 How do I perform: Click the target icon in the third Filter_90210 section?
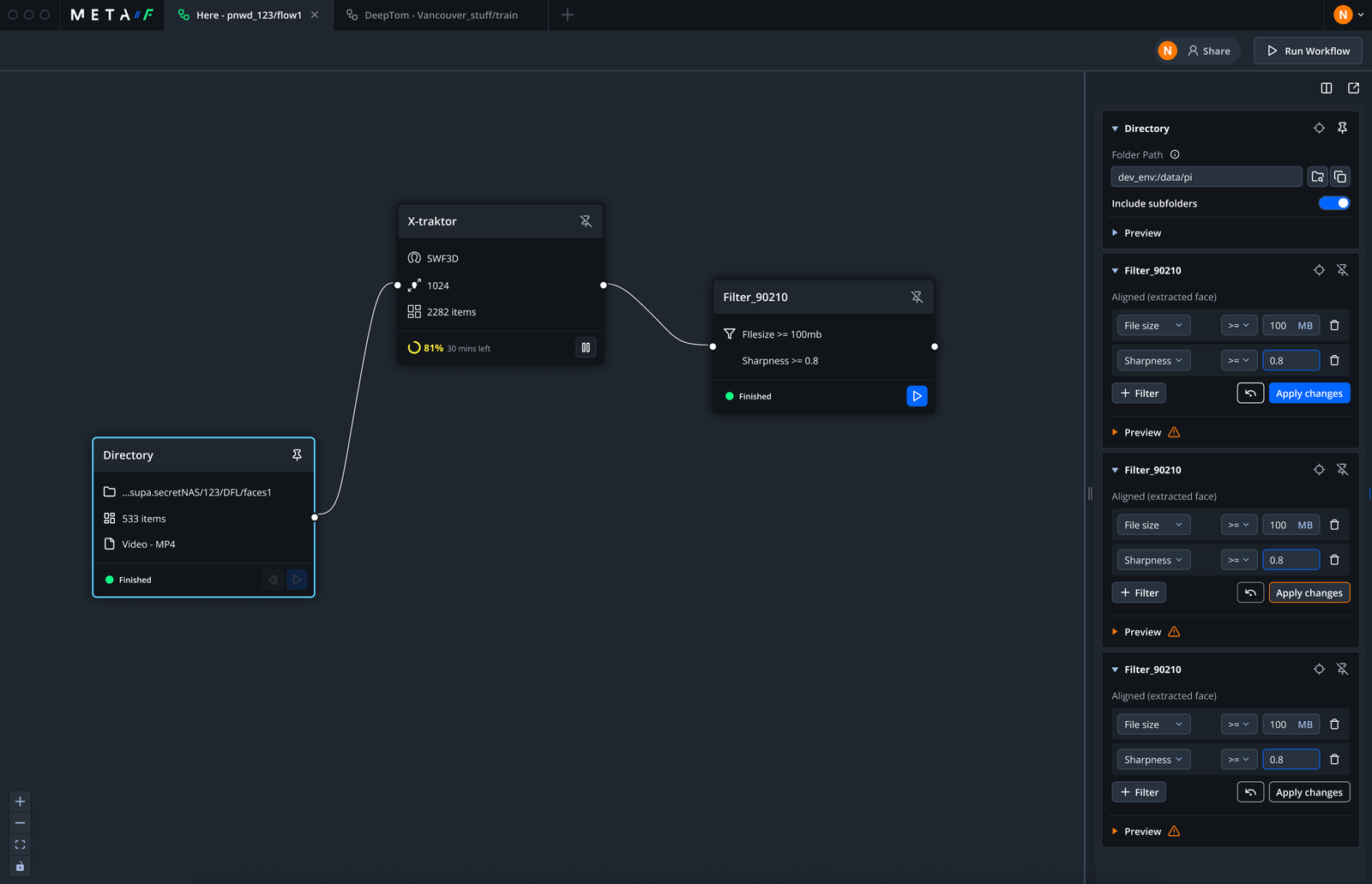pos(1319,670)
